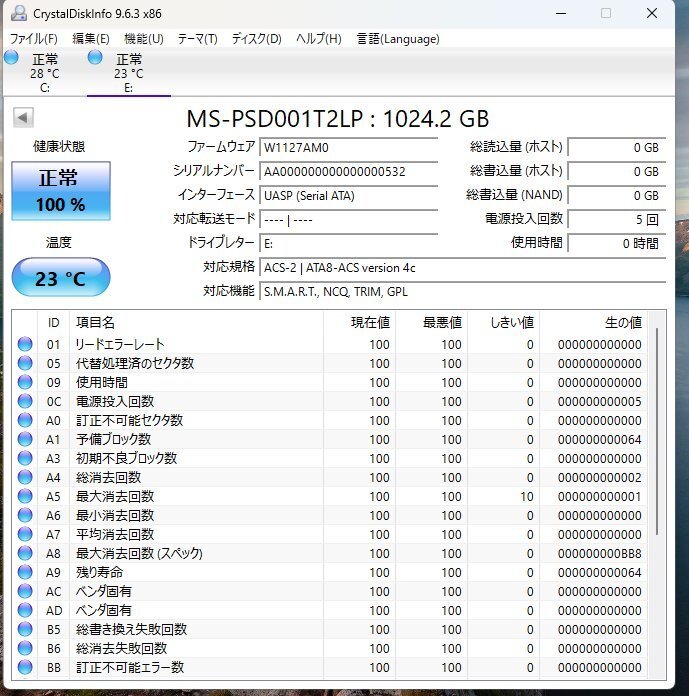
Task: Click the interface field UASP (Serial ATA)
Action: [349, 195]
